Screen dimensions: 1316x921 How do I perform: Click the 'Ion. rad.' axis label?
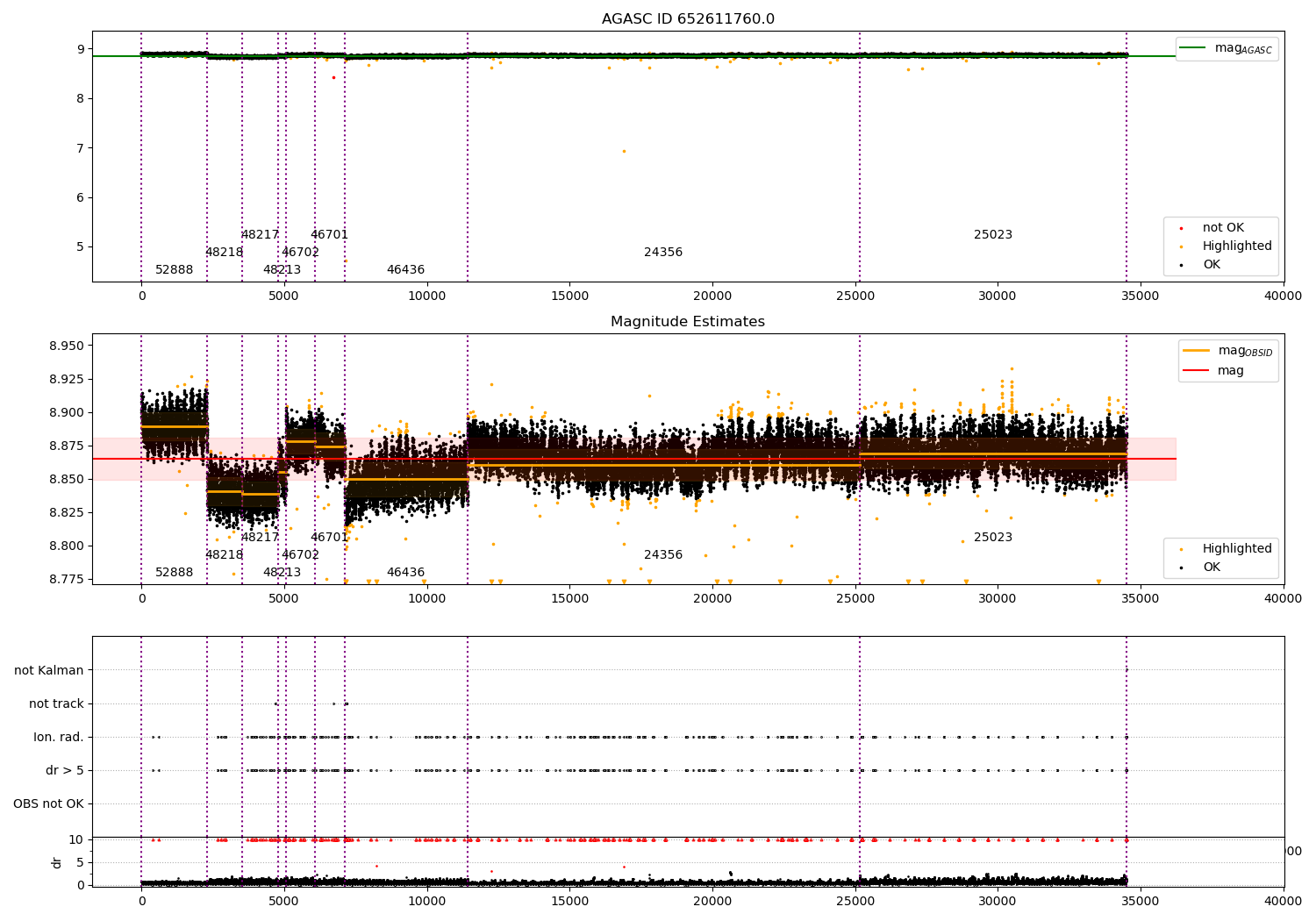pyautogui.click(x=59, y=737)
